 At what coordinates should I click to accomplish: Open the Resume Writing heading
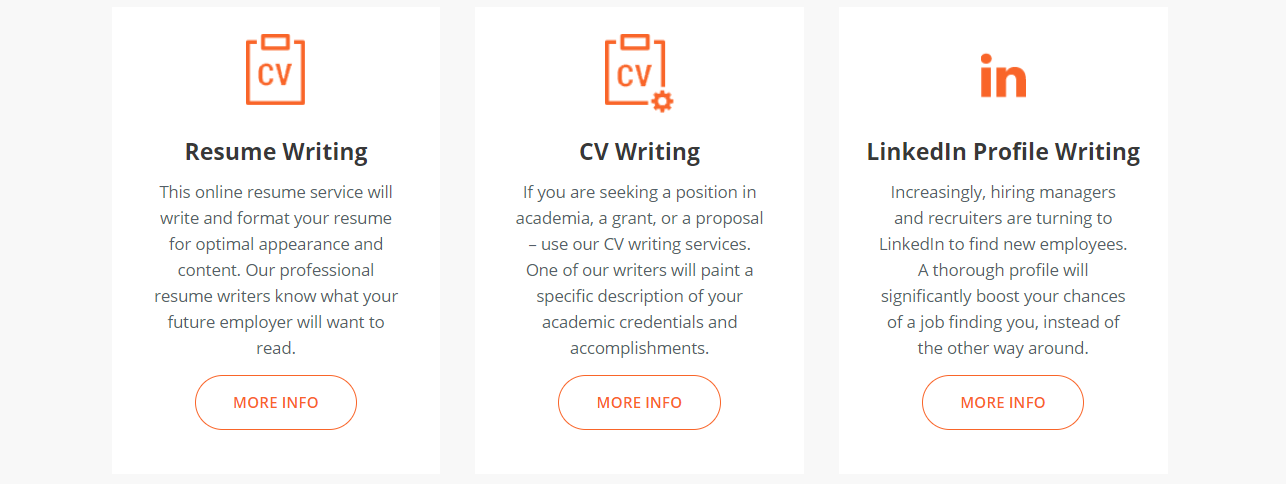pyautogui.click(x=276, y=152)
